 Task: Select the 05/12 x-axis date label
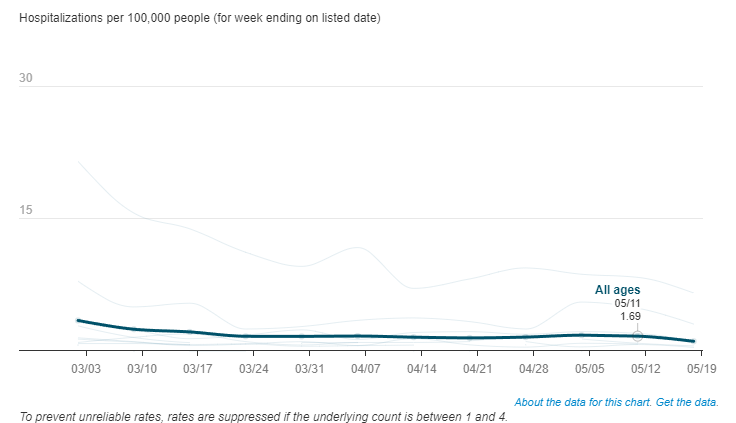[x=646, y=369]
